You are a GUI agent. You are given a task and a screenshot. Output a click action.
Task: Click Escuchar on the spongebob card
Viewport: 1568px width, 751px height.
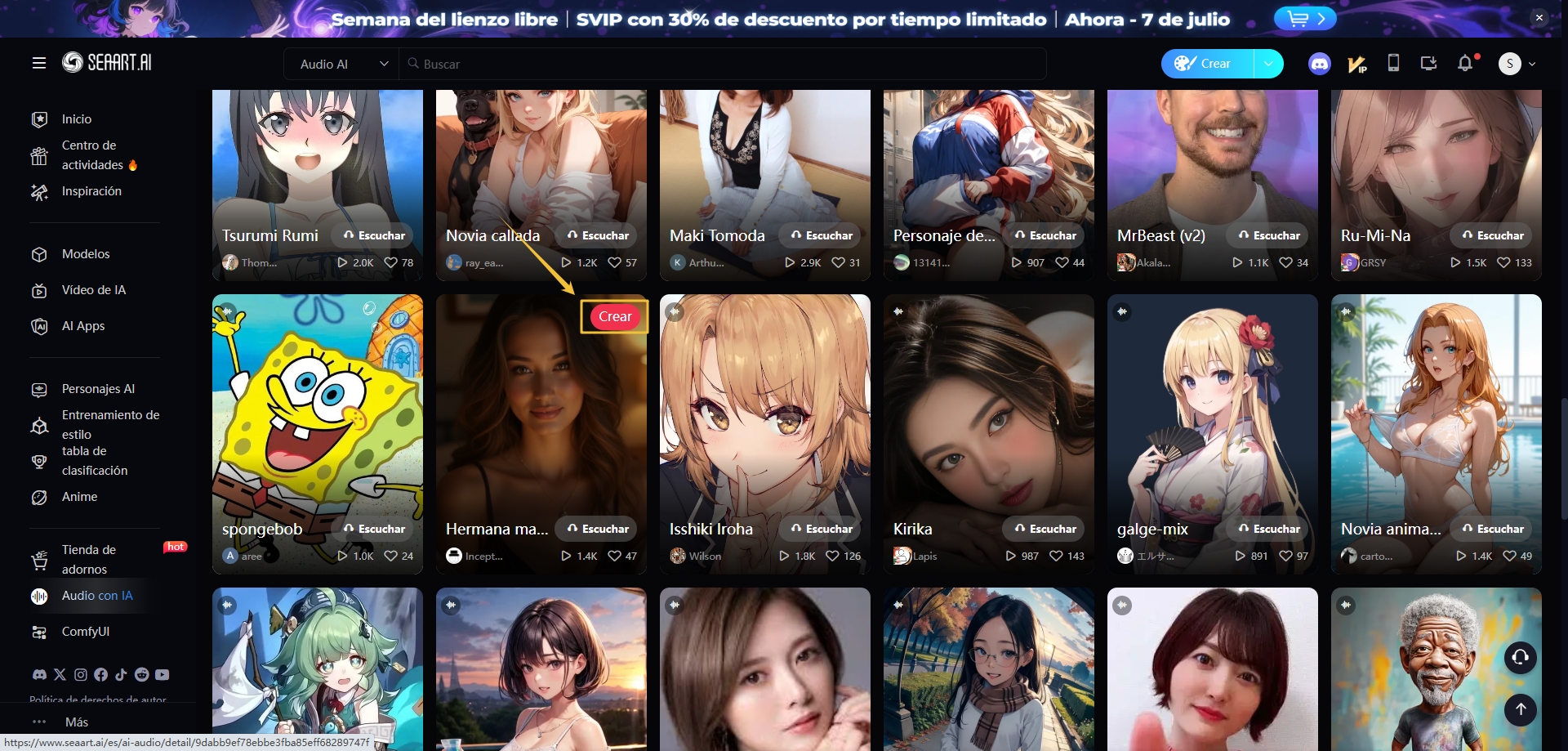click(x=373, y=529)
